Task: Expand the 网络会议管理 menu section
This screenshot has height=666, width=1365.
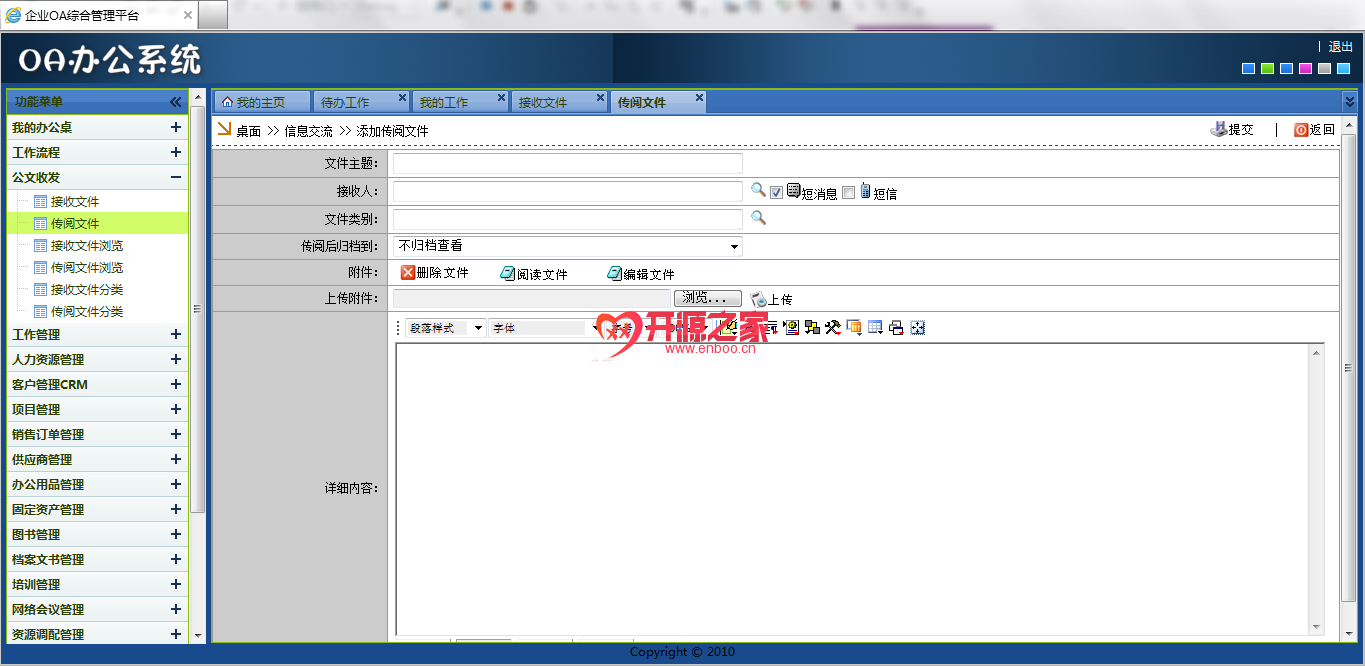Action: click(x=176, y=609)
